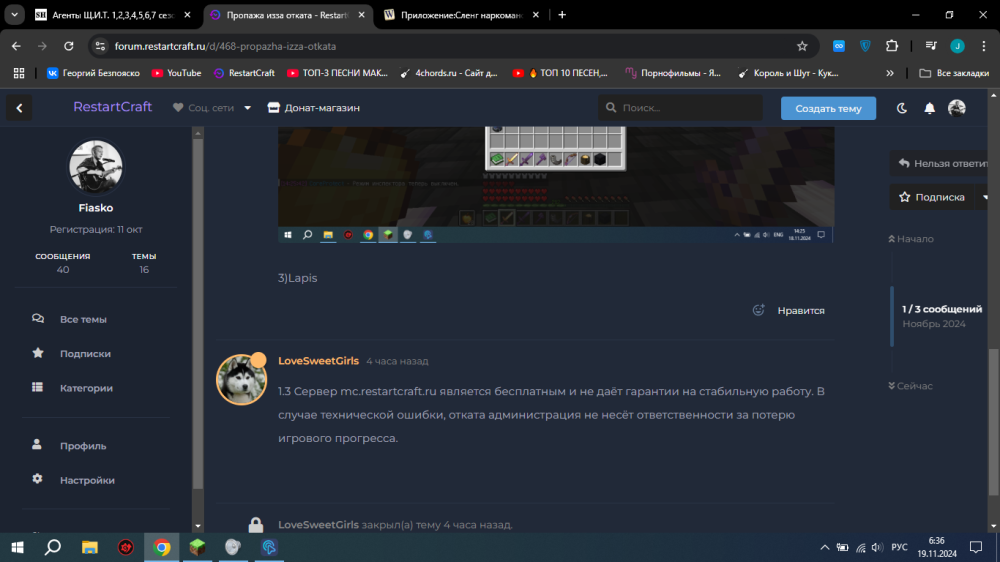Click browser back button

tap(16, 46)
